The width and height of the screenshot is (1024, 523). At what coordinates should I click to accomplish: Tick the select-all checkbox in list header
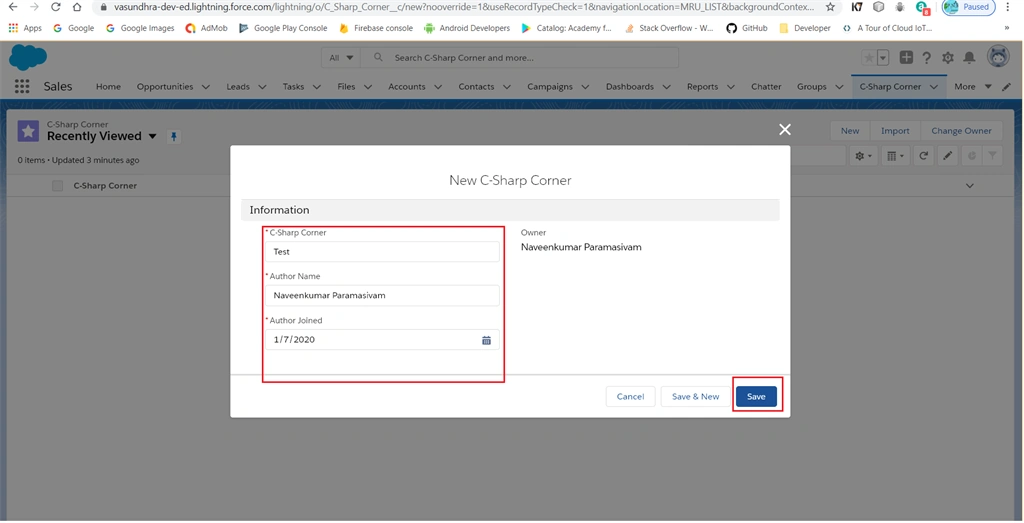tap(57, 186)
